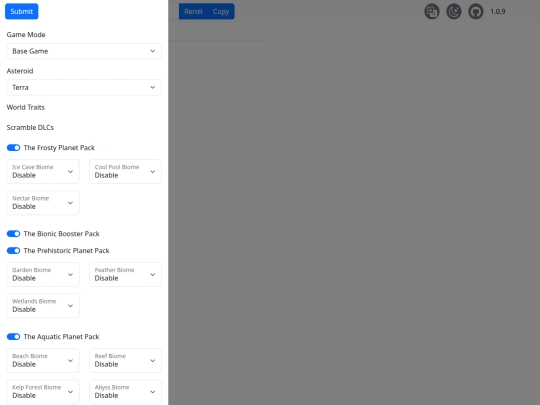Open the Asteroid dropdown showing Terra
Screen dimensions: 540x405
(x=84, y=87)
